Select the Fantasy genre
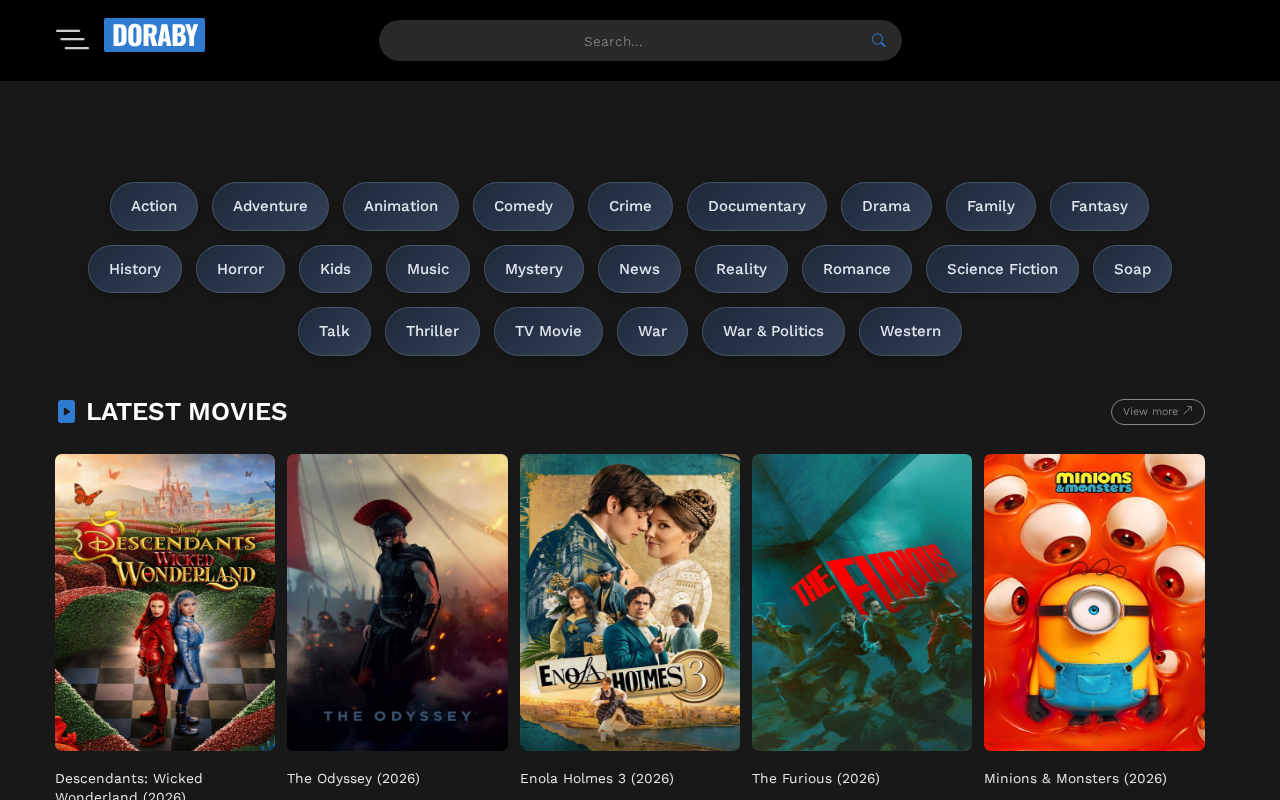 coord(1099,206)
